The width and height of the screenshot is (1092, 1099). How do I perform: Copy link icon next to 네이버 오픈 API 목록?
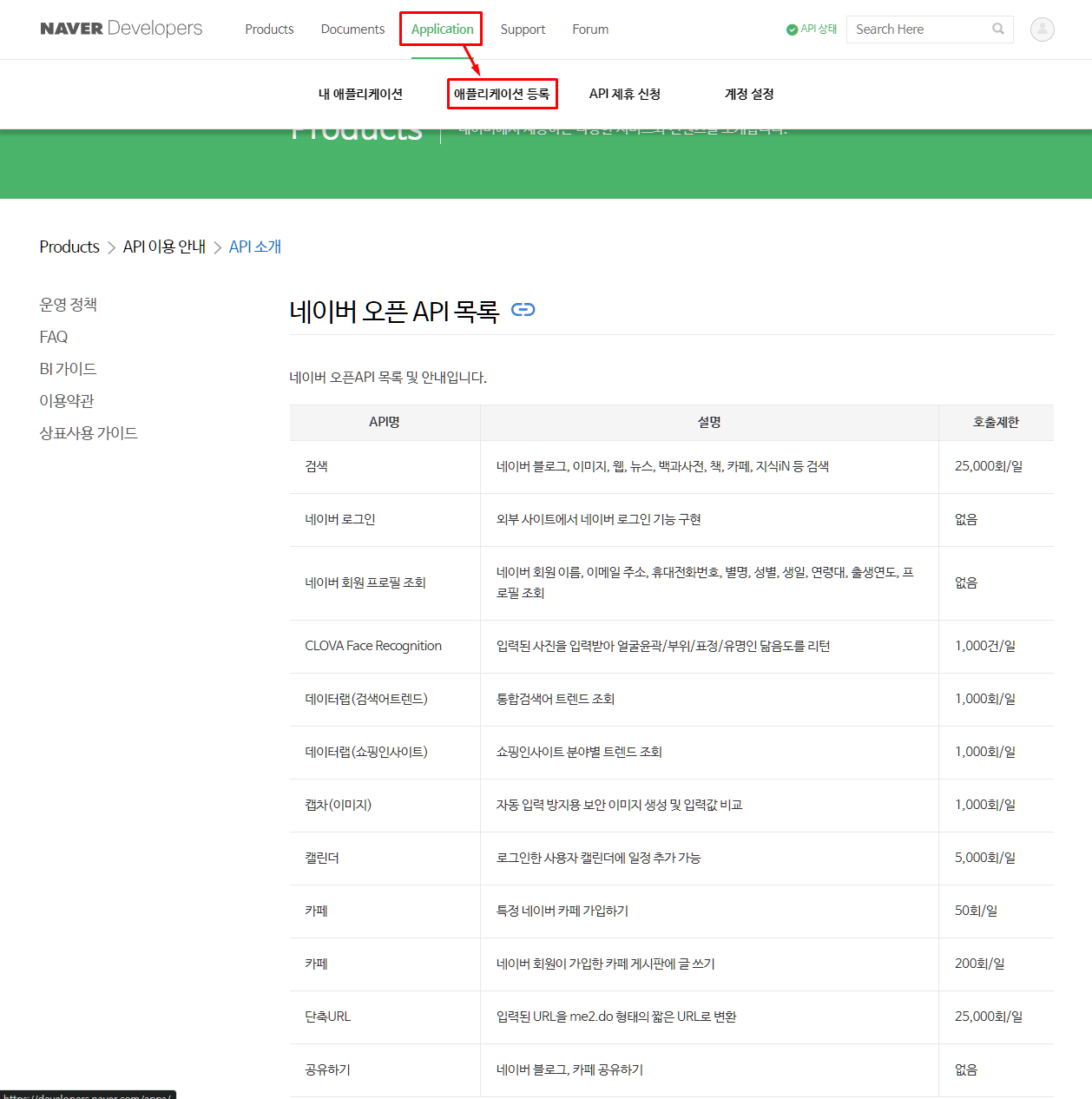click(x=523, y=310)
